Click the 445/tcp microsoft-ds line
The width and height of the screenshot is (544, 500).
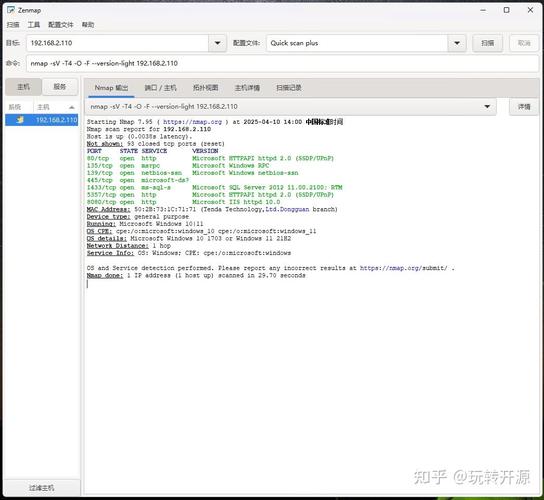[138, 180]
